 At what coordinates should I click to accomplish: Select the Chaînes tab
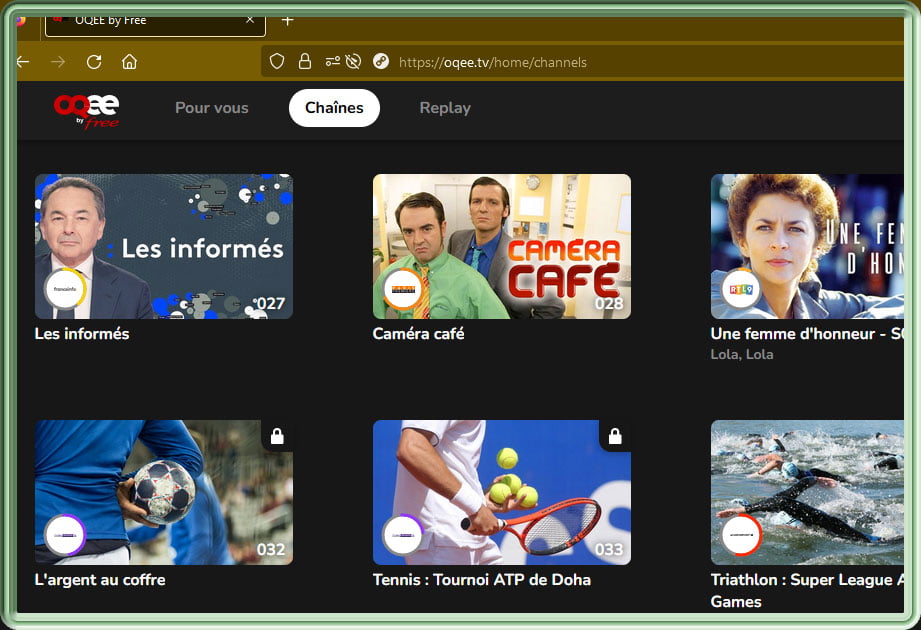[x=334, y=108]
